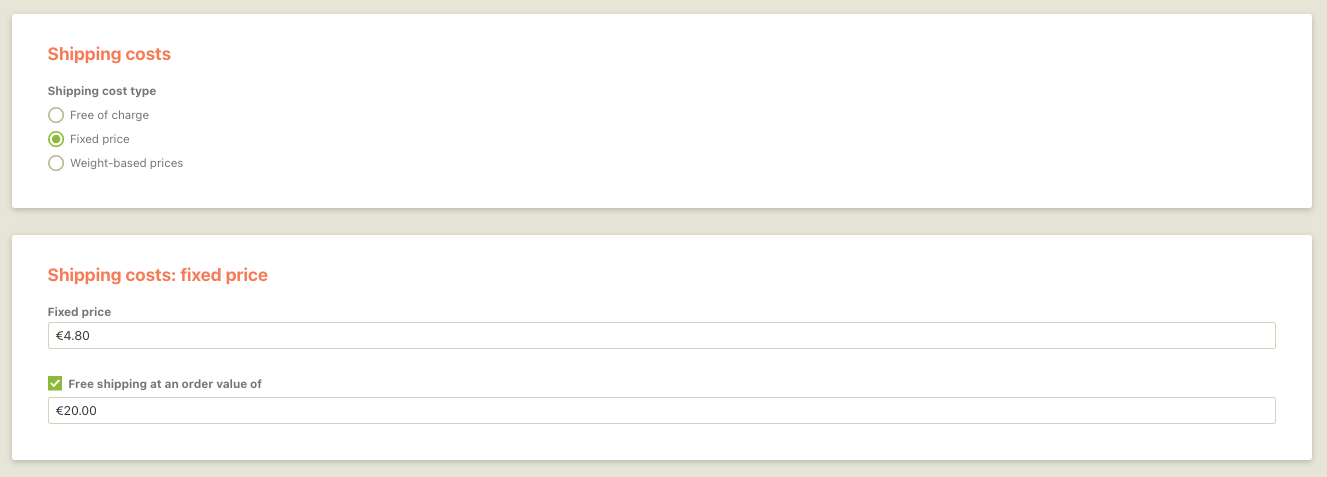Click the 'Fixed price' label above the €4.80 field
The image size is (1327, 477).
tap(79, 312)
